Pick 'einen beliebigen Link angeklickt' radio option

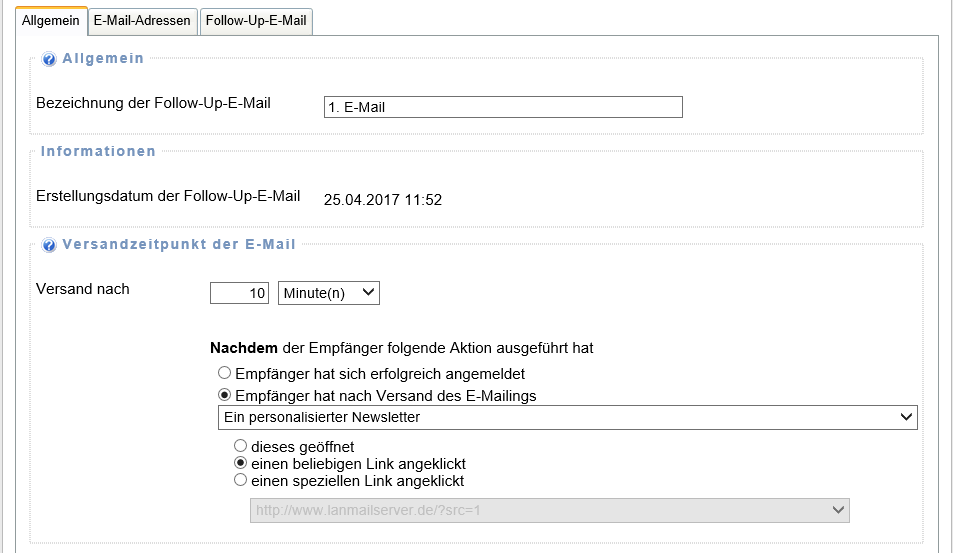pos(240,464)
